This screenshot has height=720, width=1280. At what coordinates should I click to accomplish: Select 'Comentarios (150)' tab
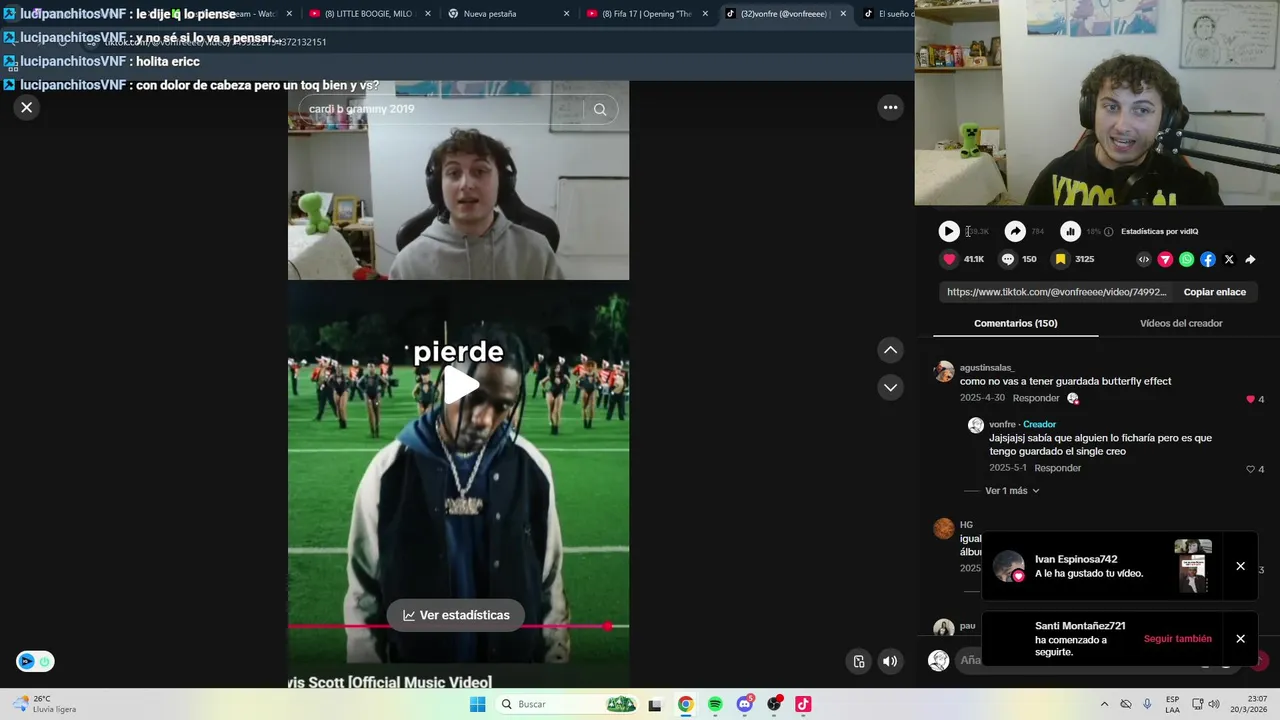pos(1015,323)
